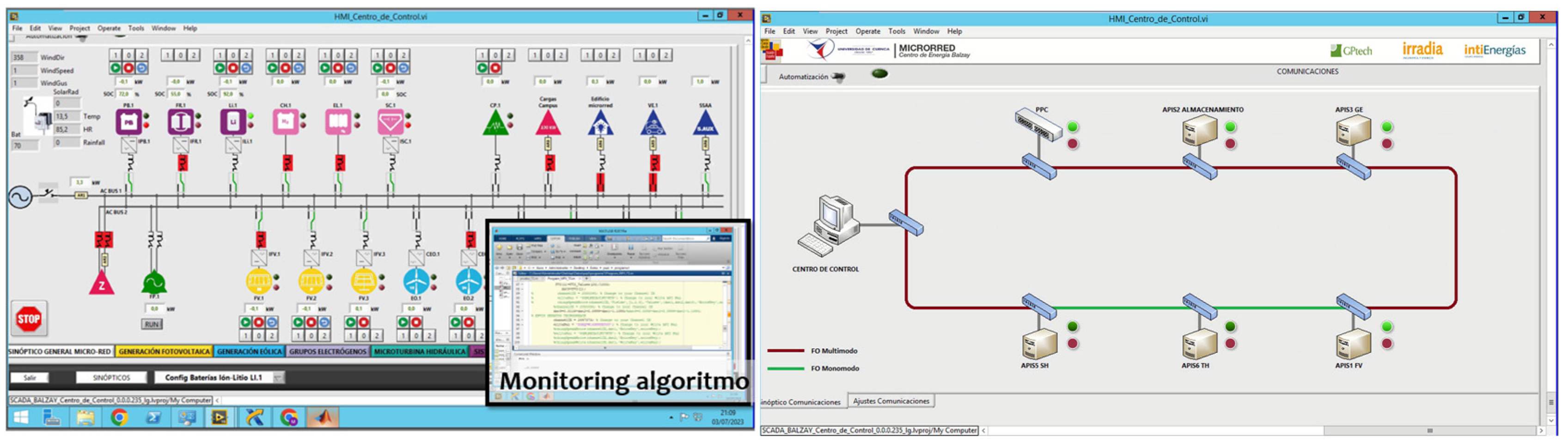
Task: Select the LI.1 lithium battery icon
Action: coord(233,122)
